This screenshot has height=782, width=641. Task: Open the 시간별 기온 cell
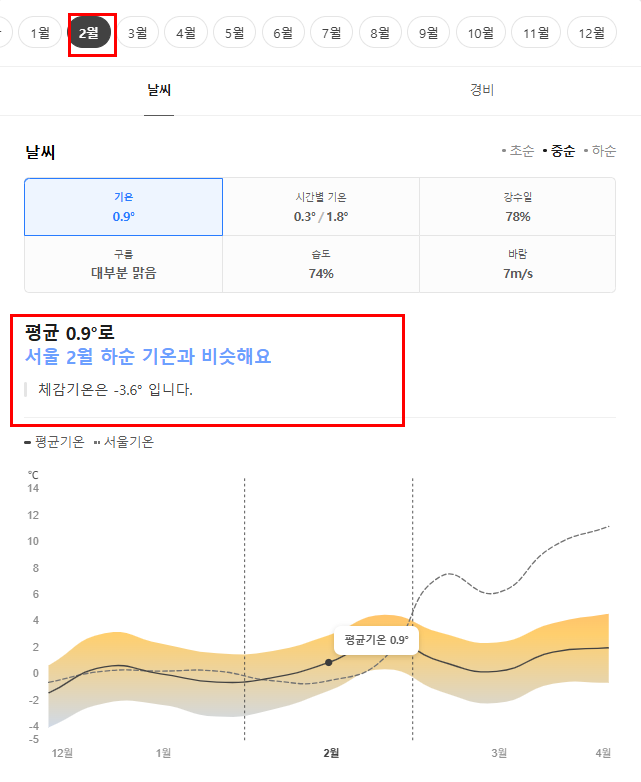321,206
